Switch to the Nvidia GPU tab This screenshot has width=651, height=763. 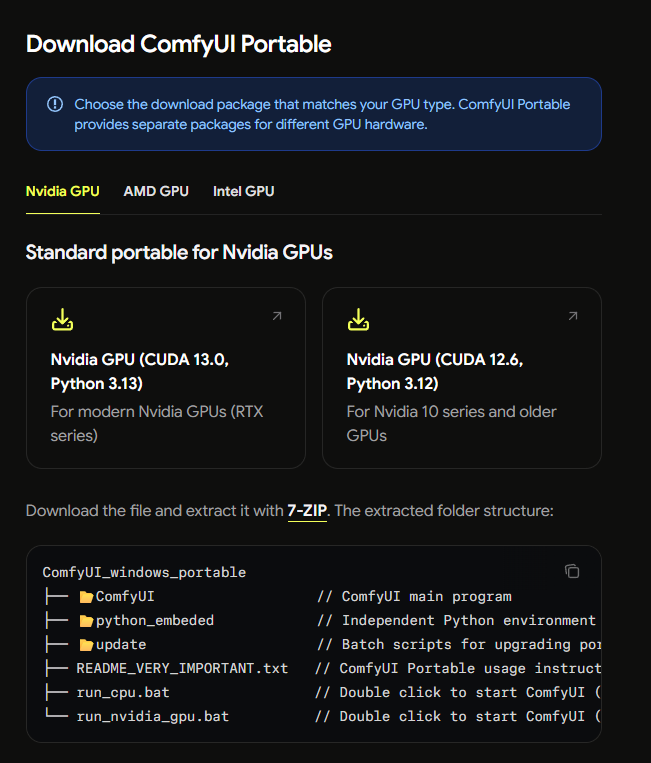62,191
